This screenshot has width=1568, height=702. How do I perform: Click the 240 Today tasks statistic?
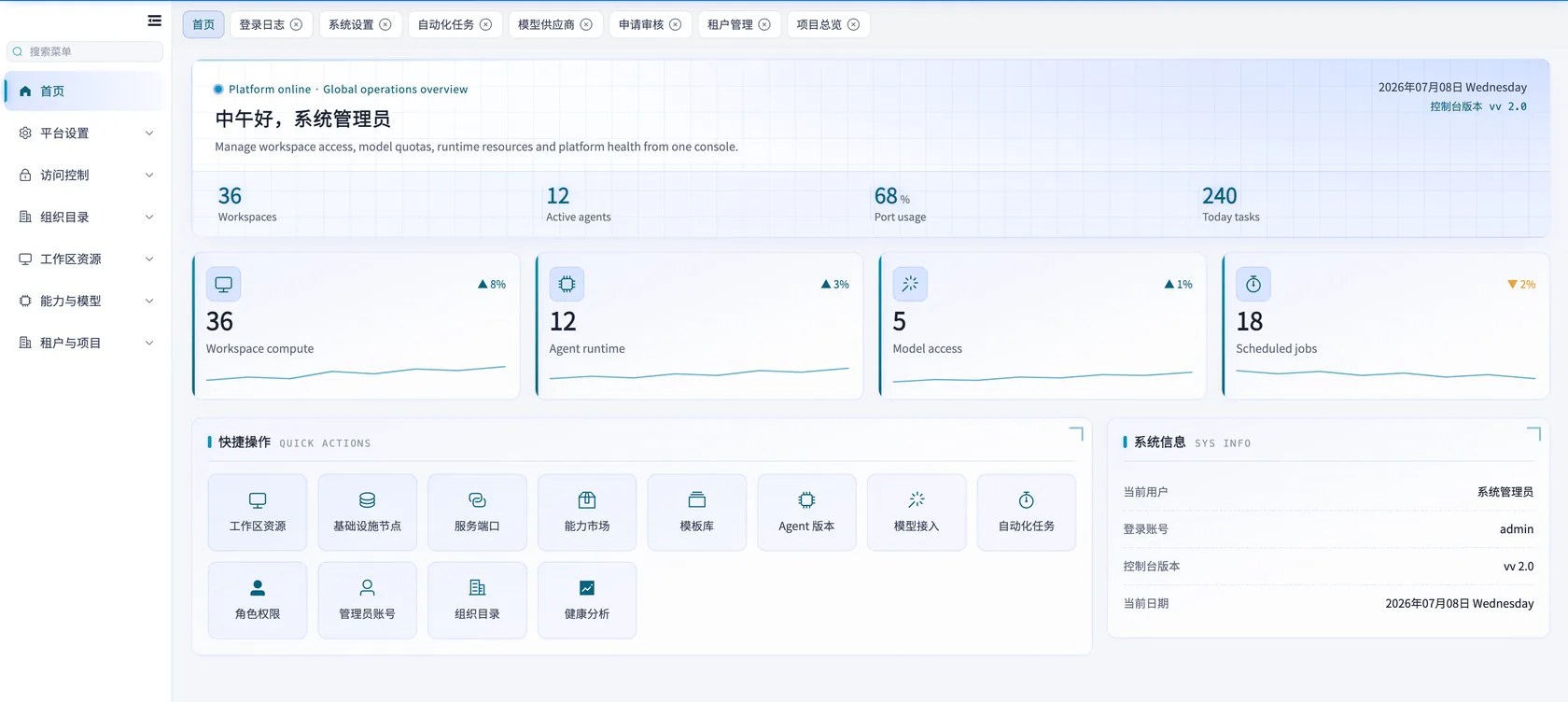[x=1231, y=204]
